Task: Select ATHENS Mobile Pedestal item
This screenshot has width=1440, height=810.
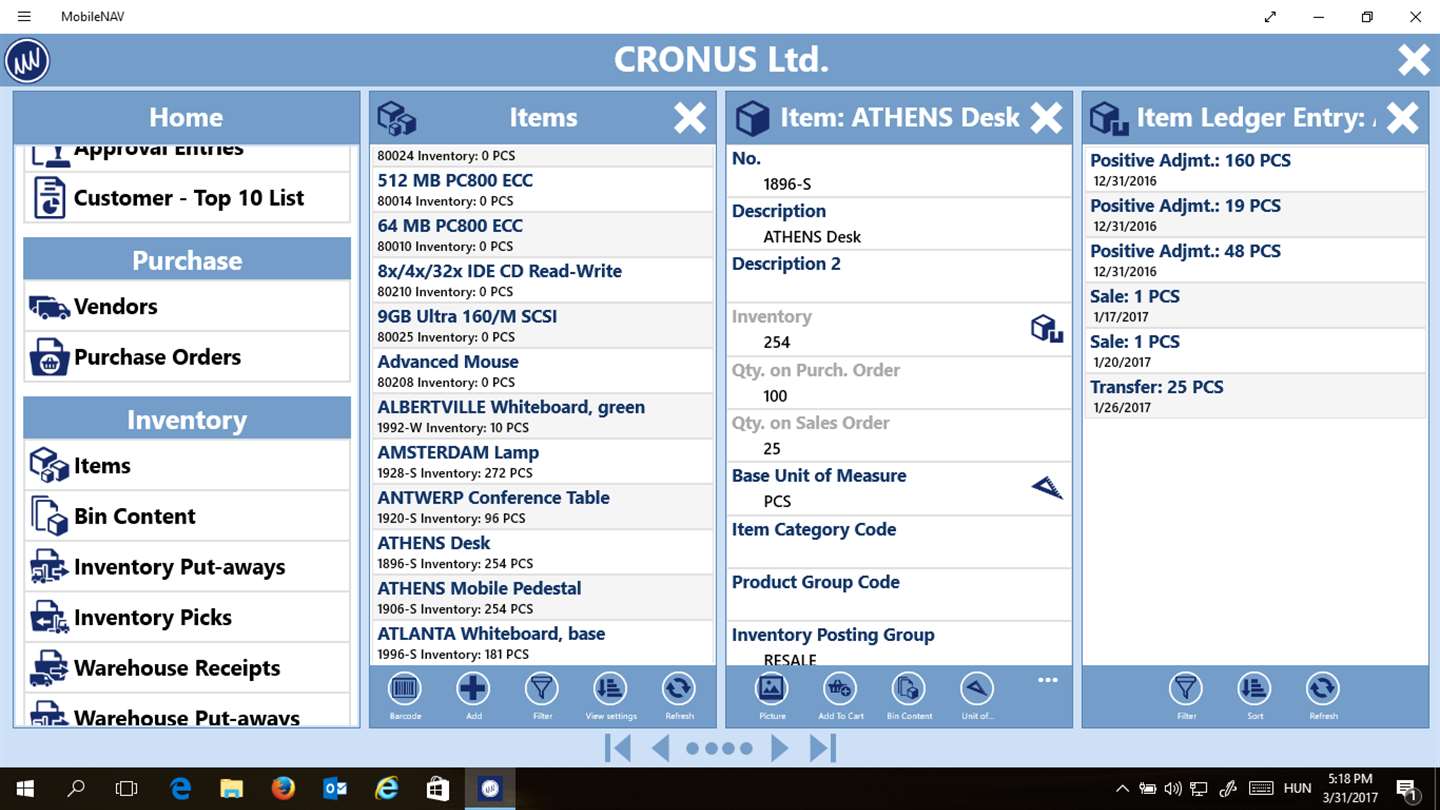Action: pyautogui.click(x=543, y=598)
